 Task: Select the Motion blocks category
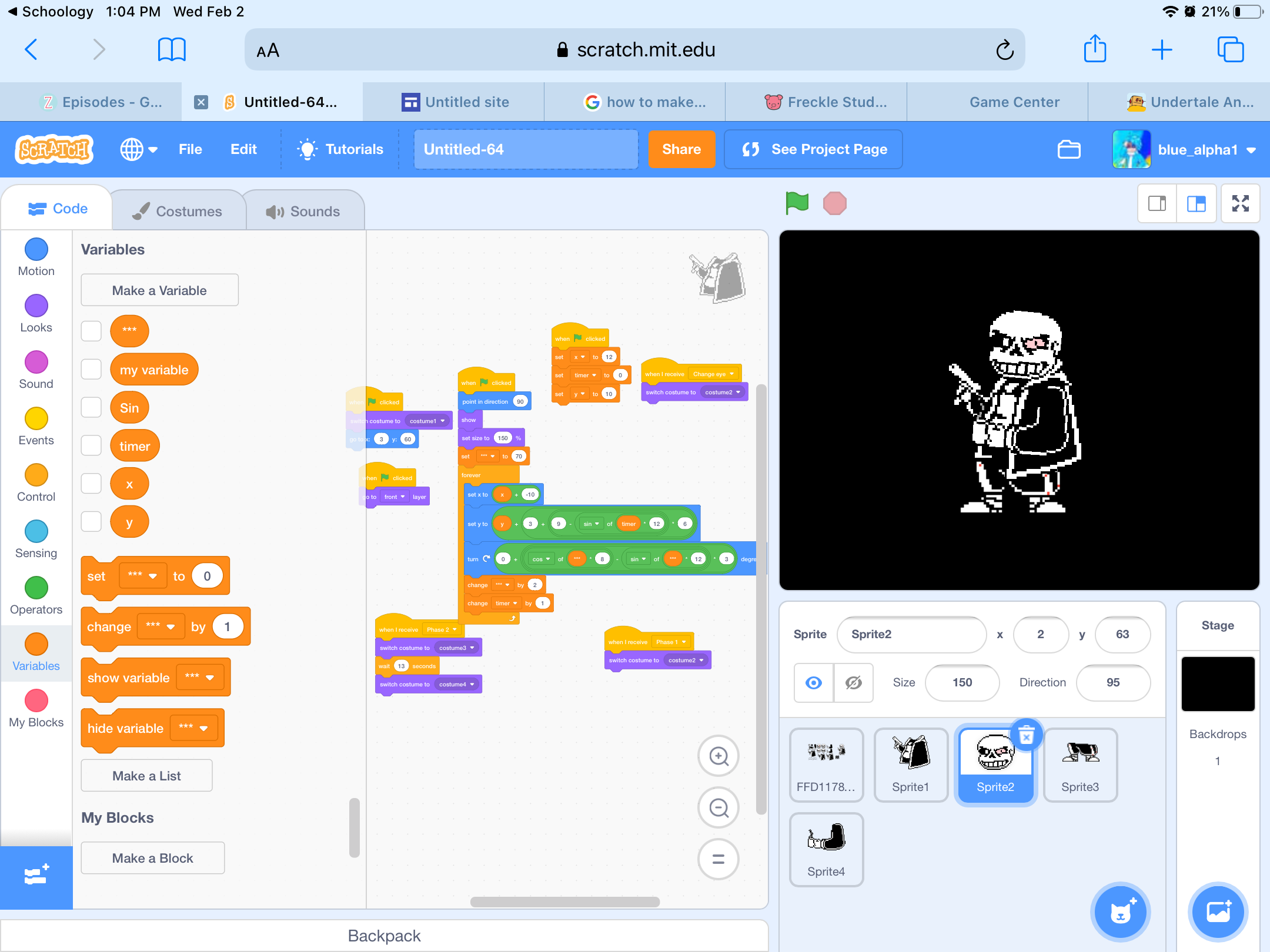click(x=36, y=256)
